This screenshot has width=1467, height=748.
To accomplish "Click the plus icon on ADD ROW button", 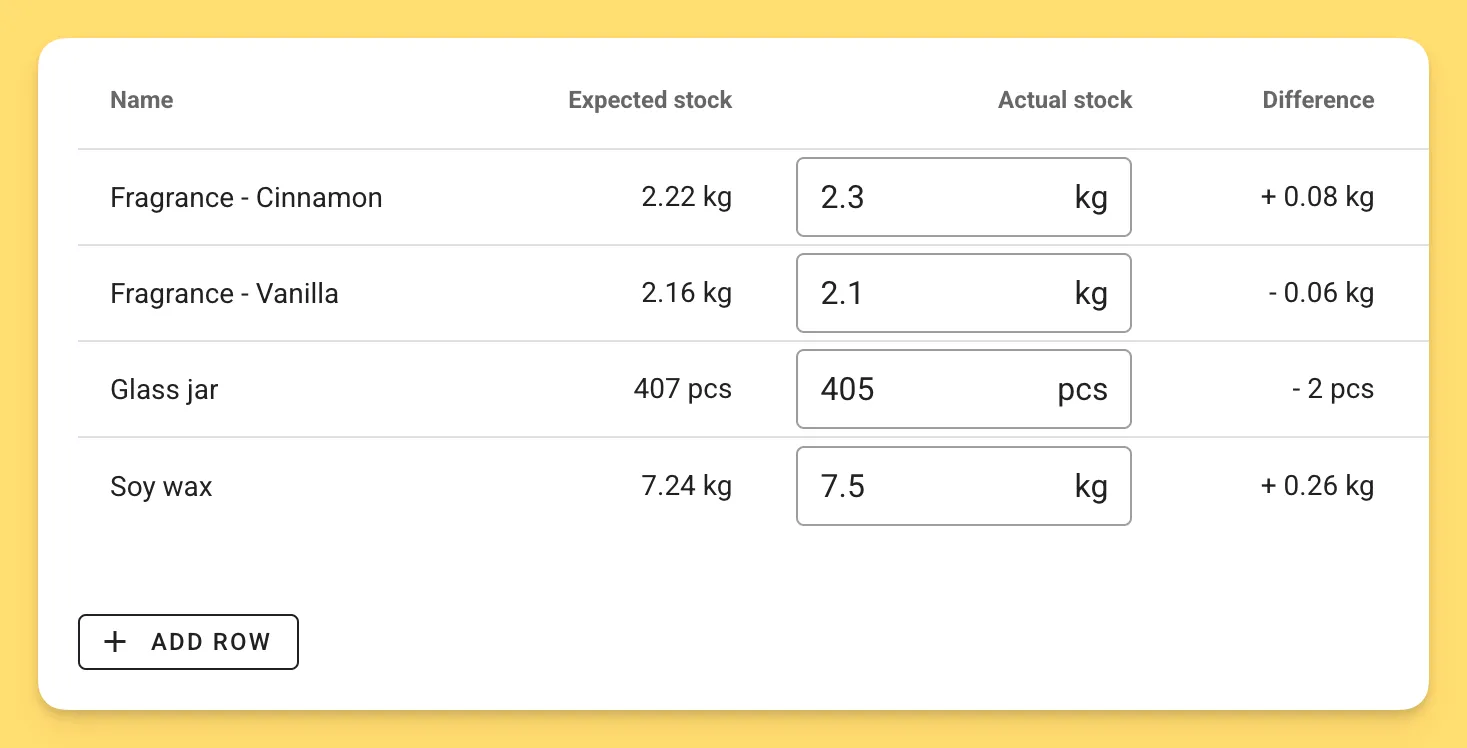I will (116, 641).
